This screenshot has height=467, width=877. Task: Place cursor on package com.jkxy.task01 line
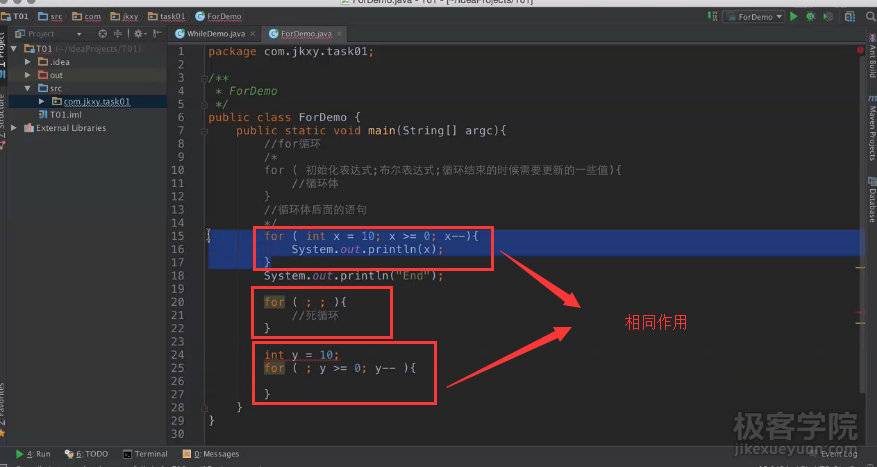[x=291, y=51]
